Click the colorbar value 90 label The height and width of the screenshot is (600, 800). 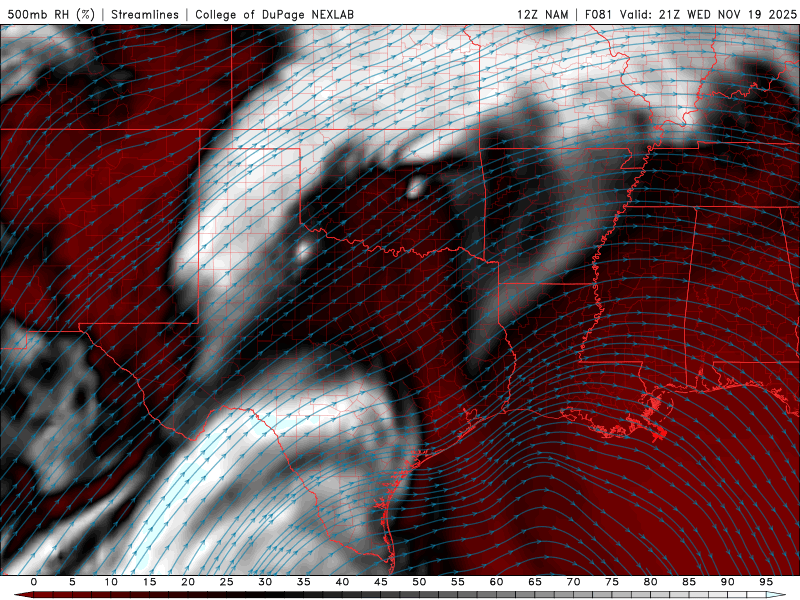point(727,582)
